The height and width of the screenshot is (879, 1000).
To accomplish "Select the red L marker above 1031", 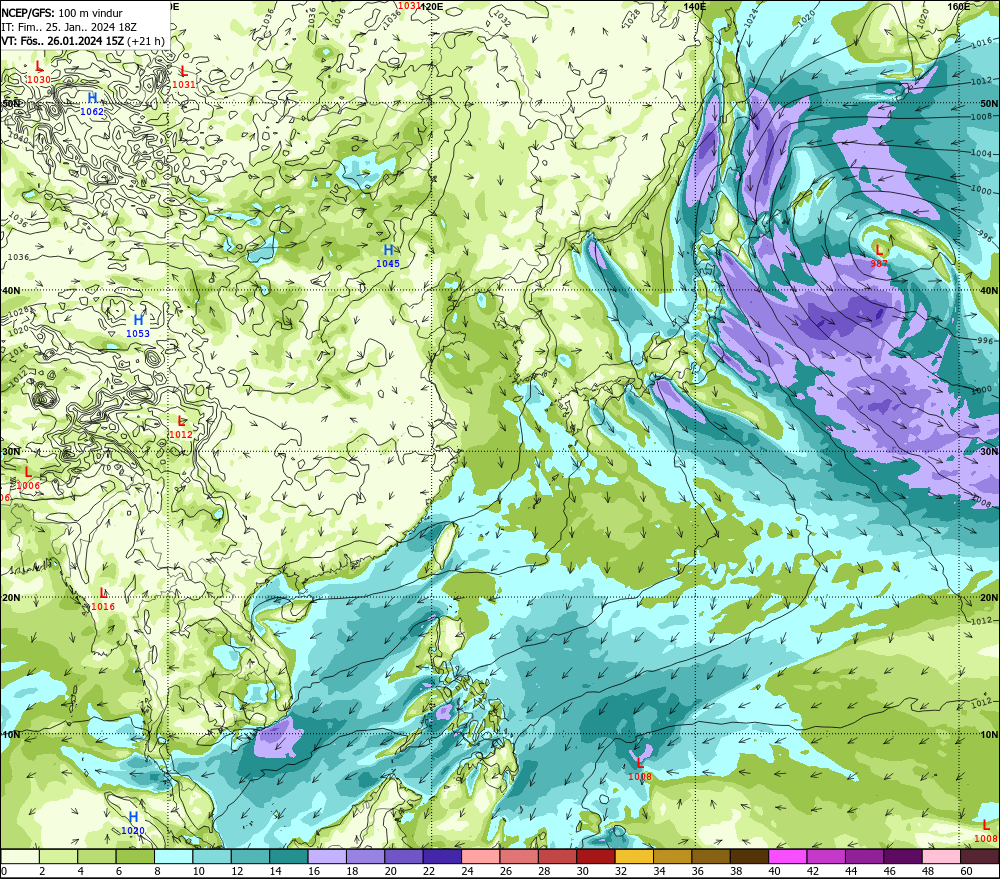I will pyautogui.click(x=184, y=71).
